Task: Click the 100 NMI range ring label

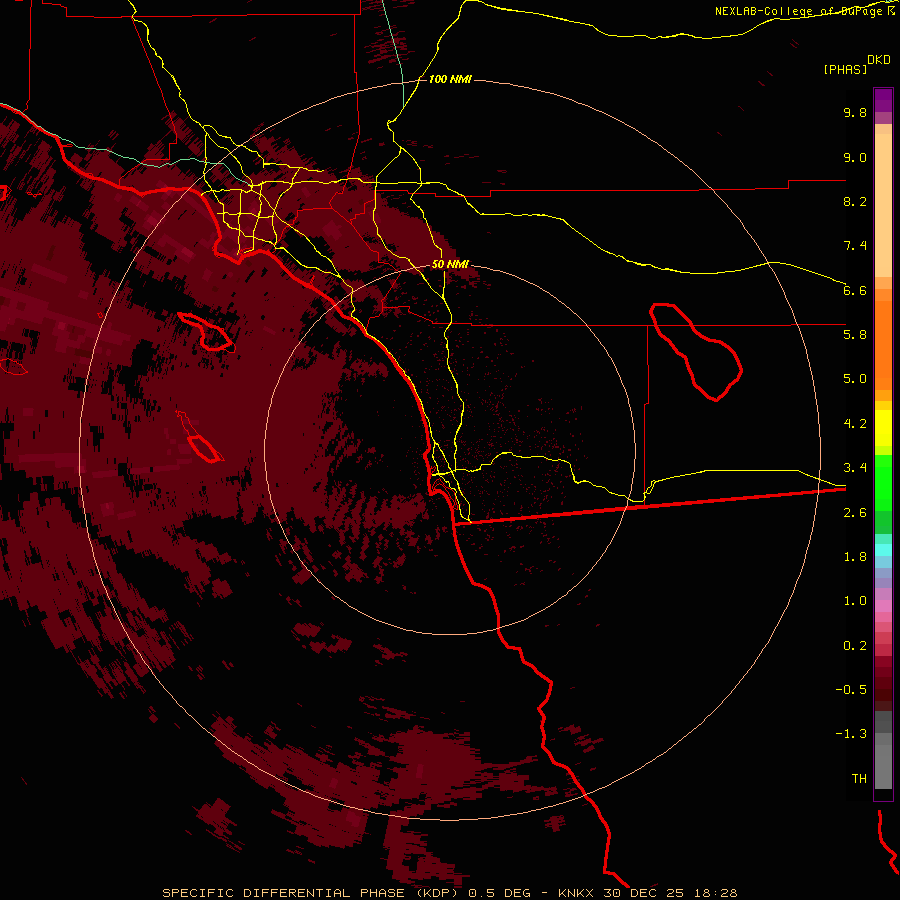Action: (x=450, y=79)
